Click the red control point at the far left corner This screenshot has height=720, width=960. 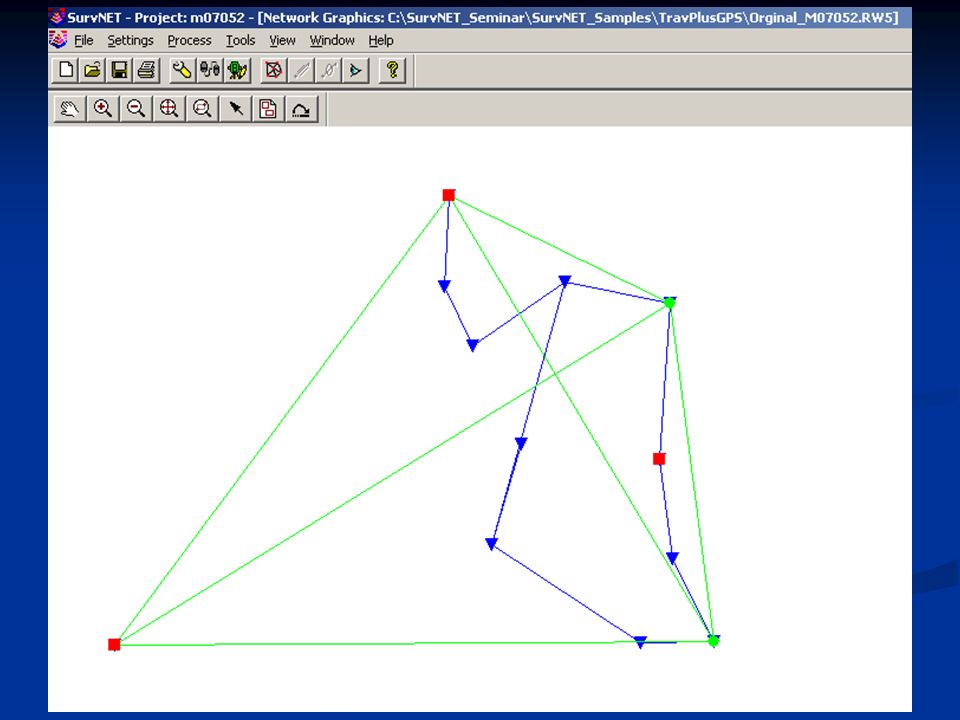(114, 645)
